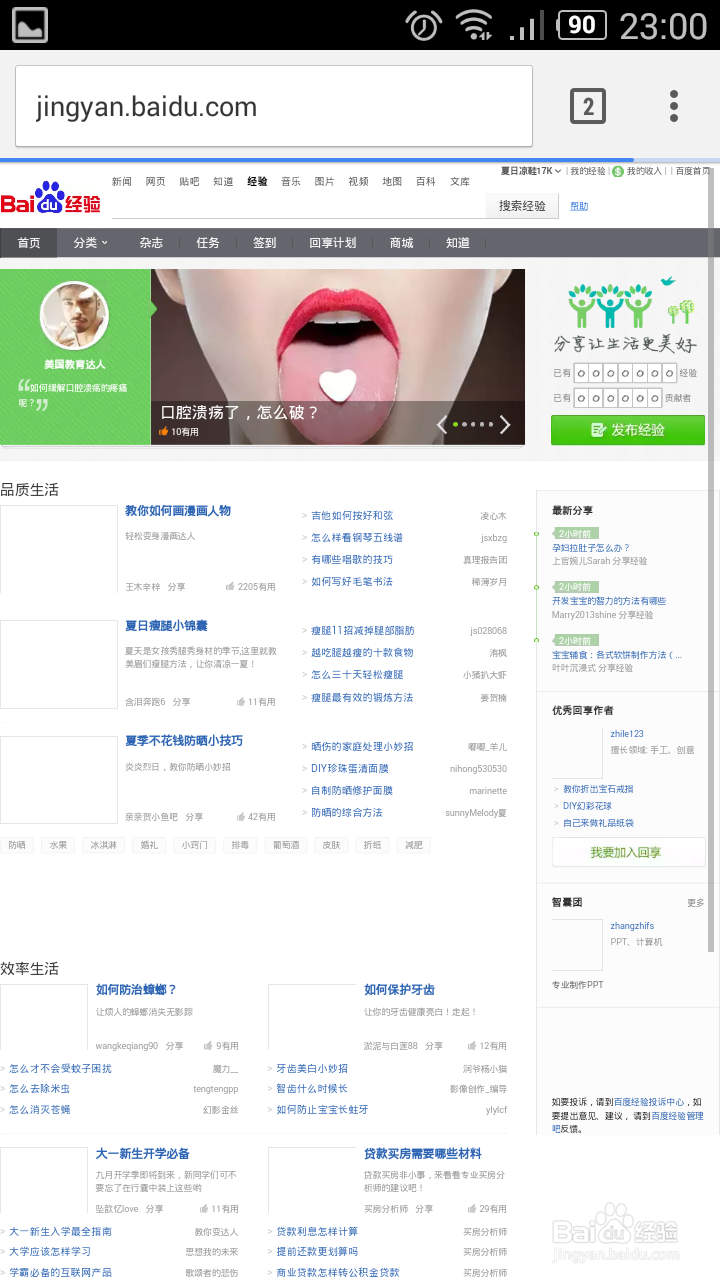Click the 文库 top link
The width and height of the screenshot is (720, 1280).
(x=460, y=182)
